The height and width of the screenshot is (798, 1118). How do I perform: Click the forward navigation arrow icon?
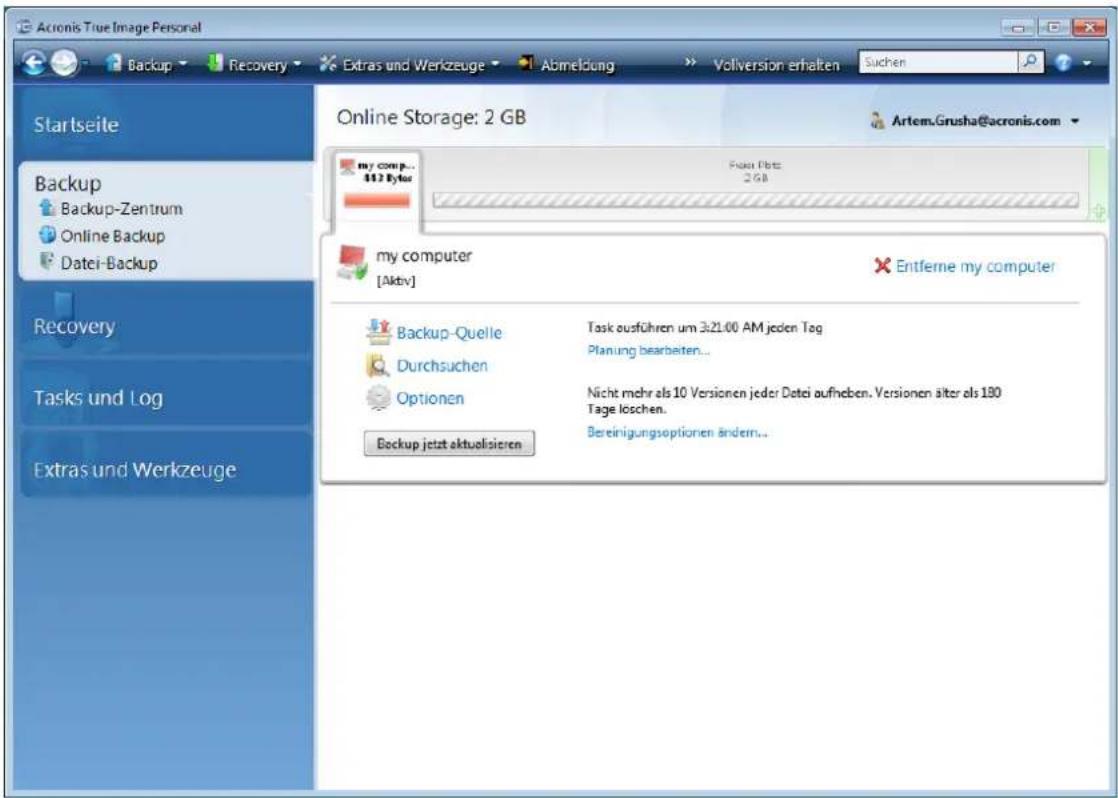click(x=65, y=64)
